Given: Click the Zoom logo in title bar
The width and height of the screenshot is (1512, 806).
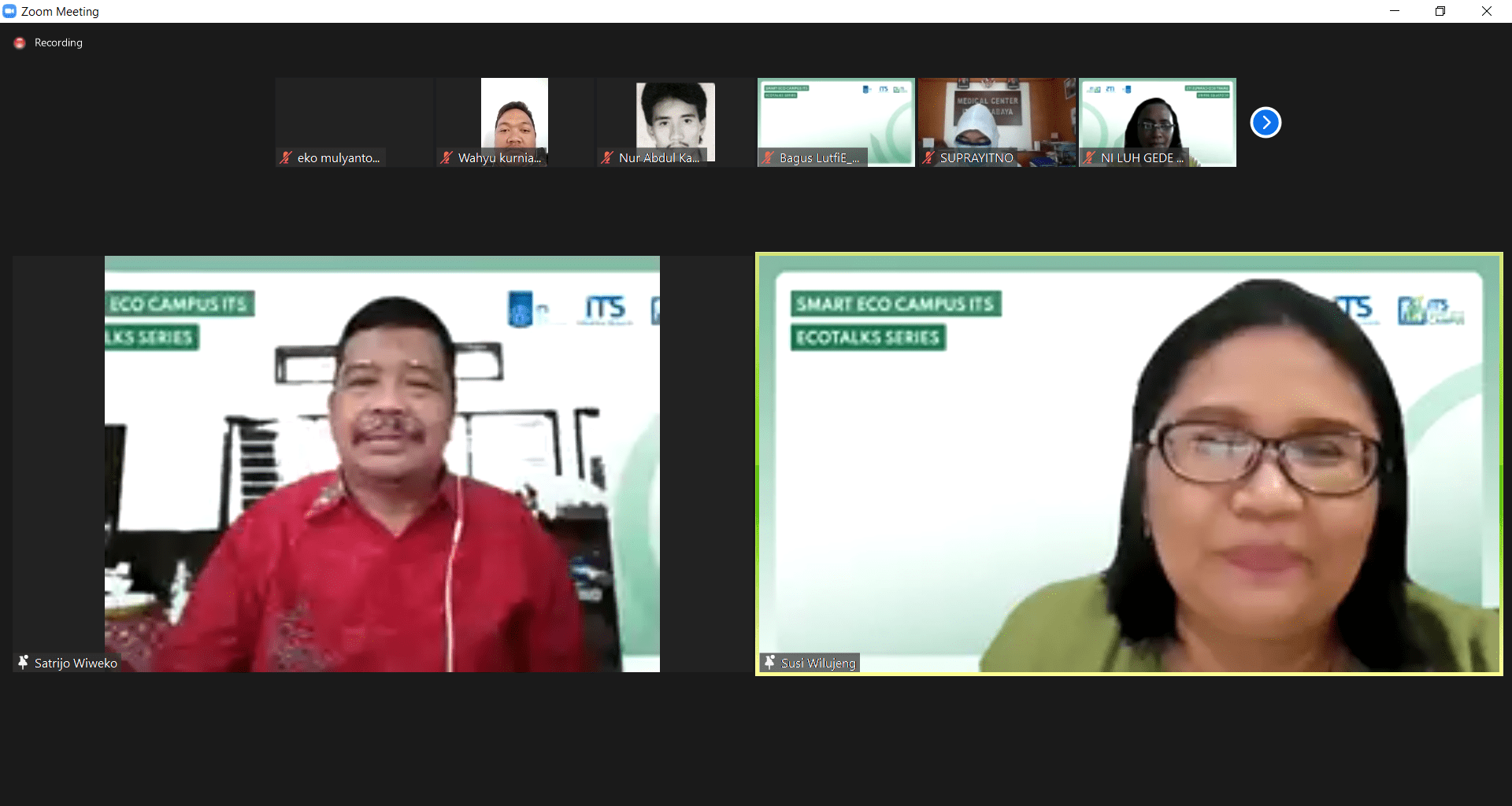Looking at the screenshot, I should point(9,11).
